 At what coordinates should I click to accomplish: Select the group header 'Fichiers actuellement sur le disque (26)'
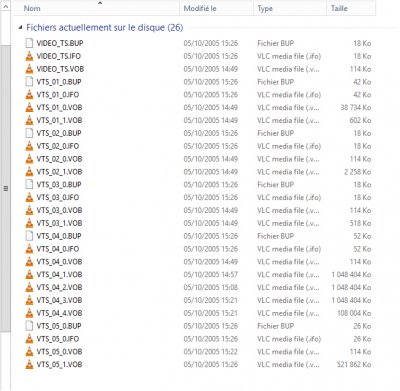[x=105, y=27]
